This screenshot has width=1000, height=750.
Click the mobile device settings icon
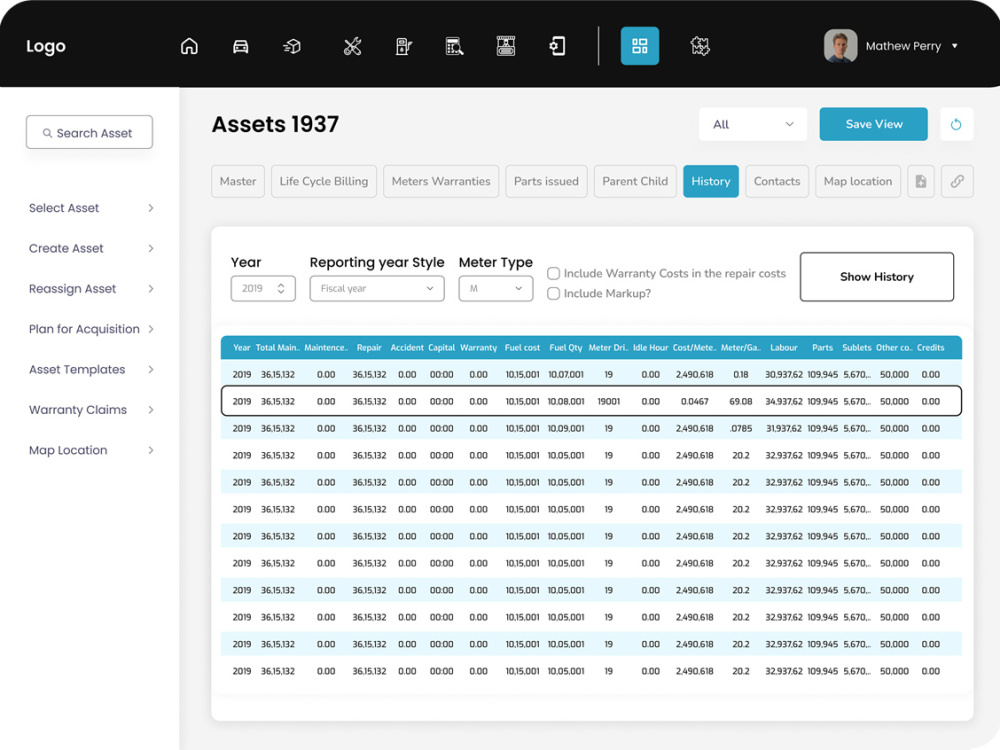(x=557, y=46)
